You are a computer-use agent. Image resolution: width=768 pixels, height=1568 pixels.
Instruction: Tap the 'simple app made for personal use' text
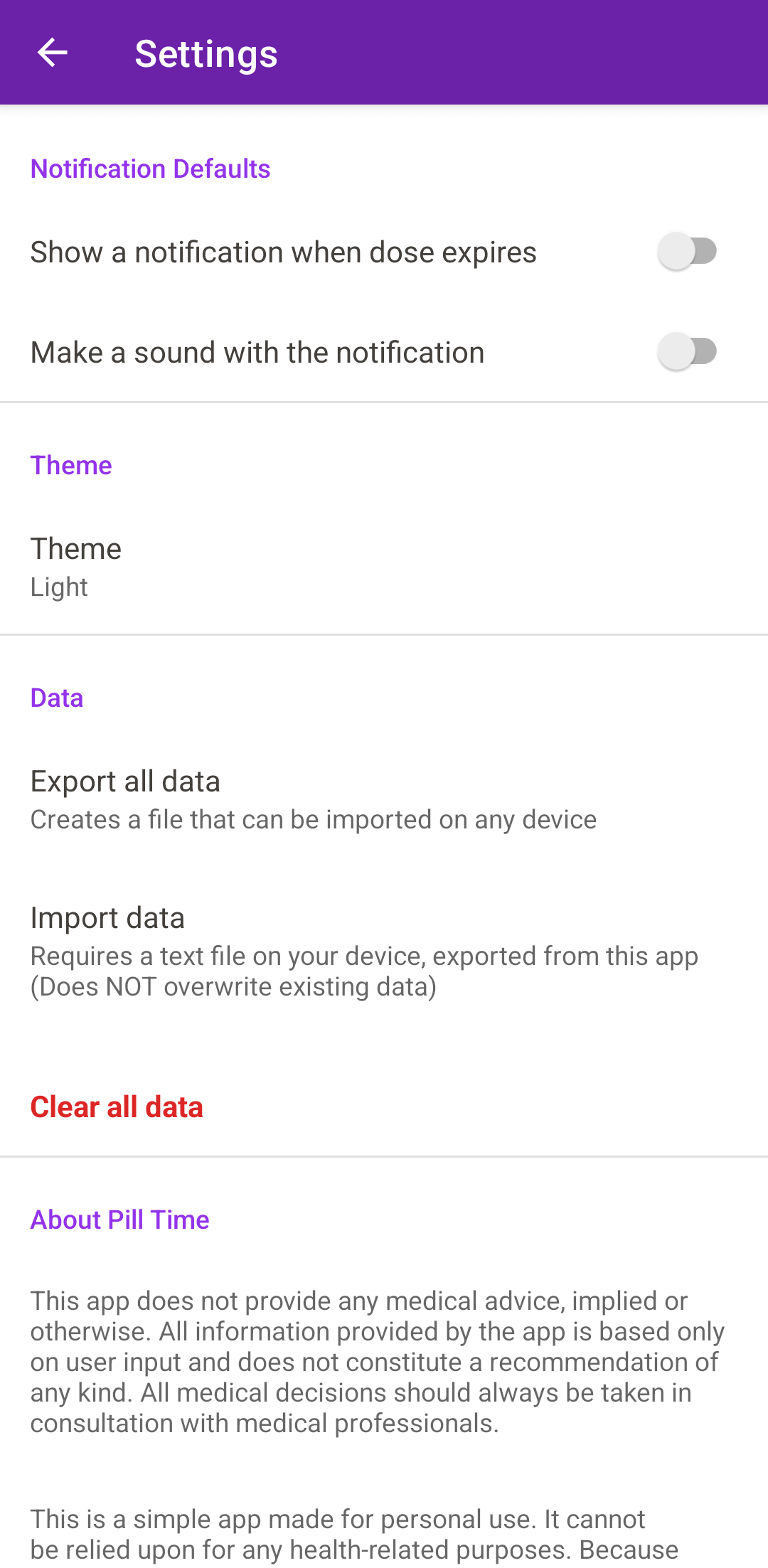click(x=338, y=1520)
